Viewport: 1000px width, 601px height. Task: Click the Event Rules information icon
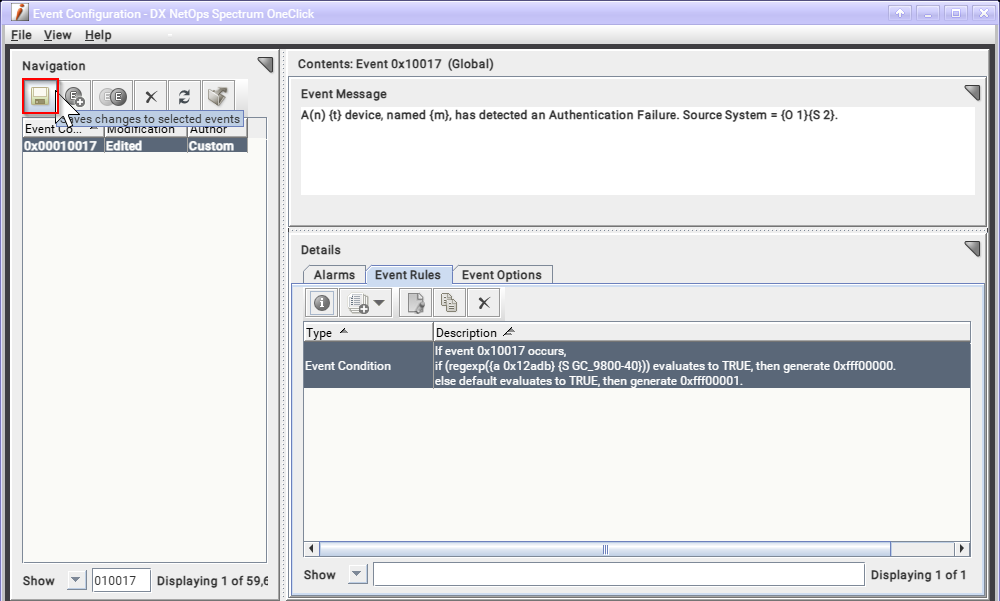pos(321,302)
